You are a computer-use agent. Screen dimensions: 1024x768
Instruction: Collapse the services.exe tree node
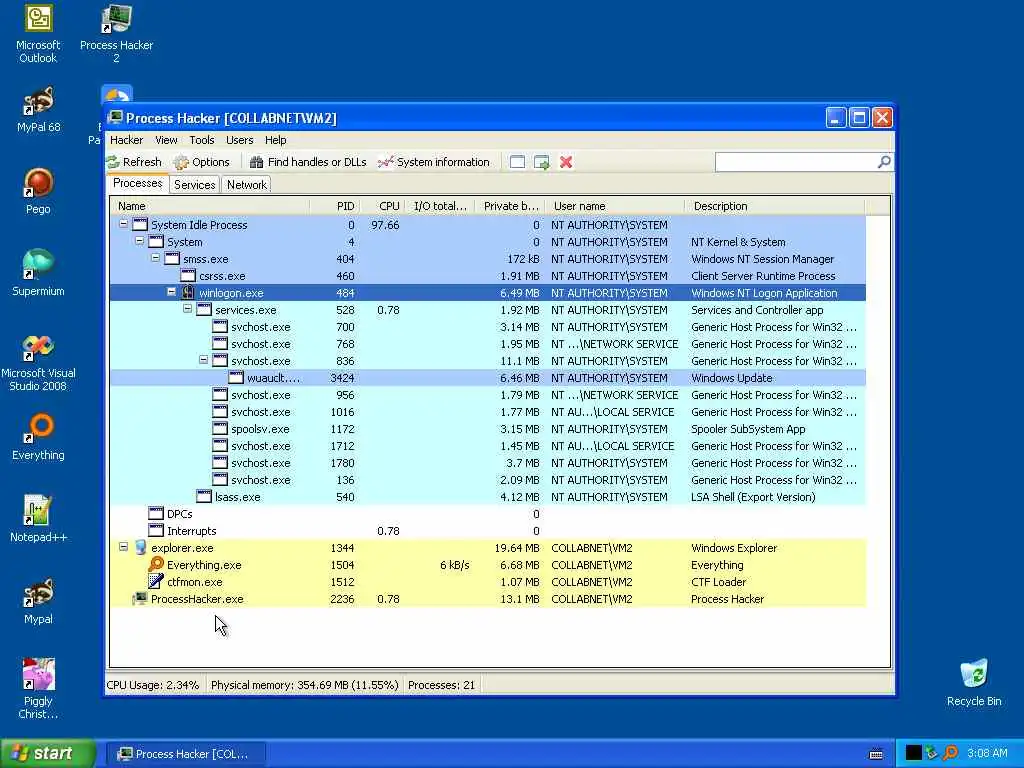pyautogui.click(x=187, y=309)
